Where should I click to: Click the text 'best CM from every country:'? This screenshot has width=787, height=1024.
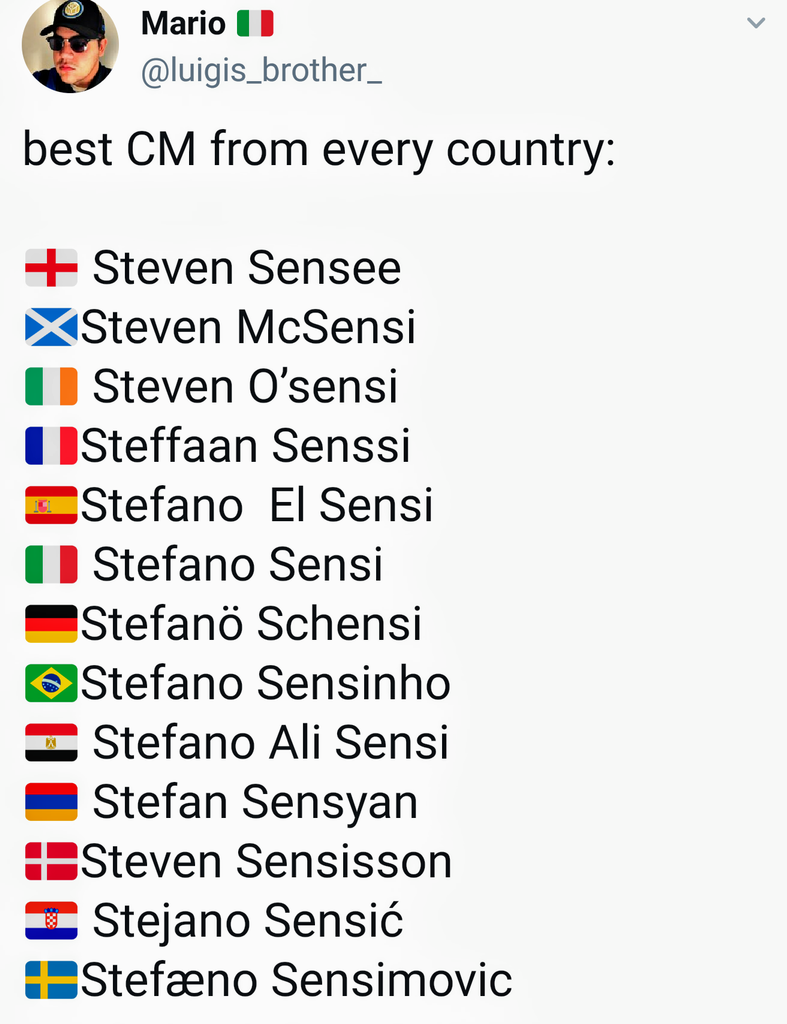319,150
